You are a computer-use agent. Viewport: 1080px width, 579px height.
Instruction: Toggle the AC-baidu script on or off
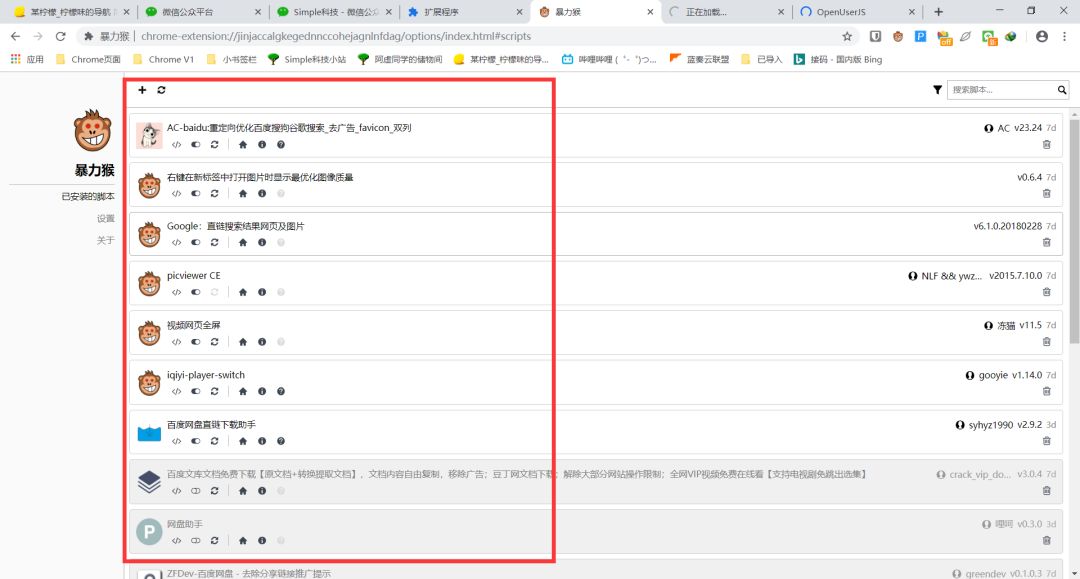coord(196,145)
